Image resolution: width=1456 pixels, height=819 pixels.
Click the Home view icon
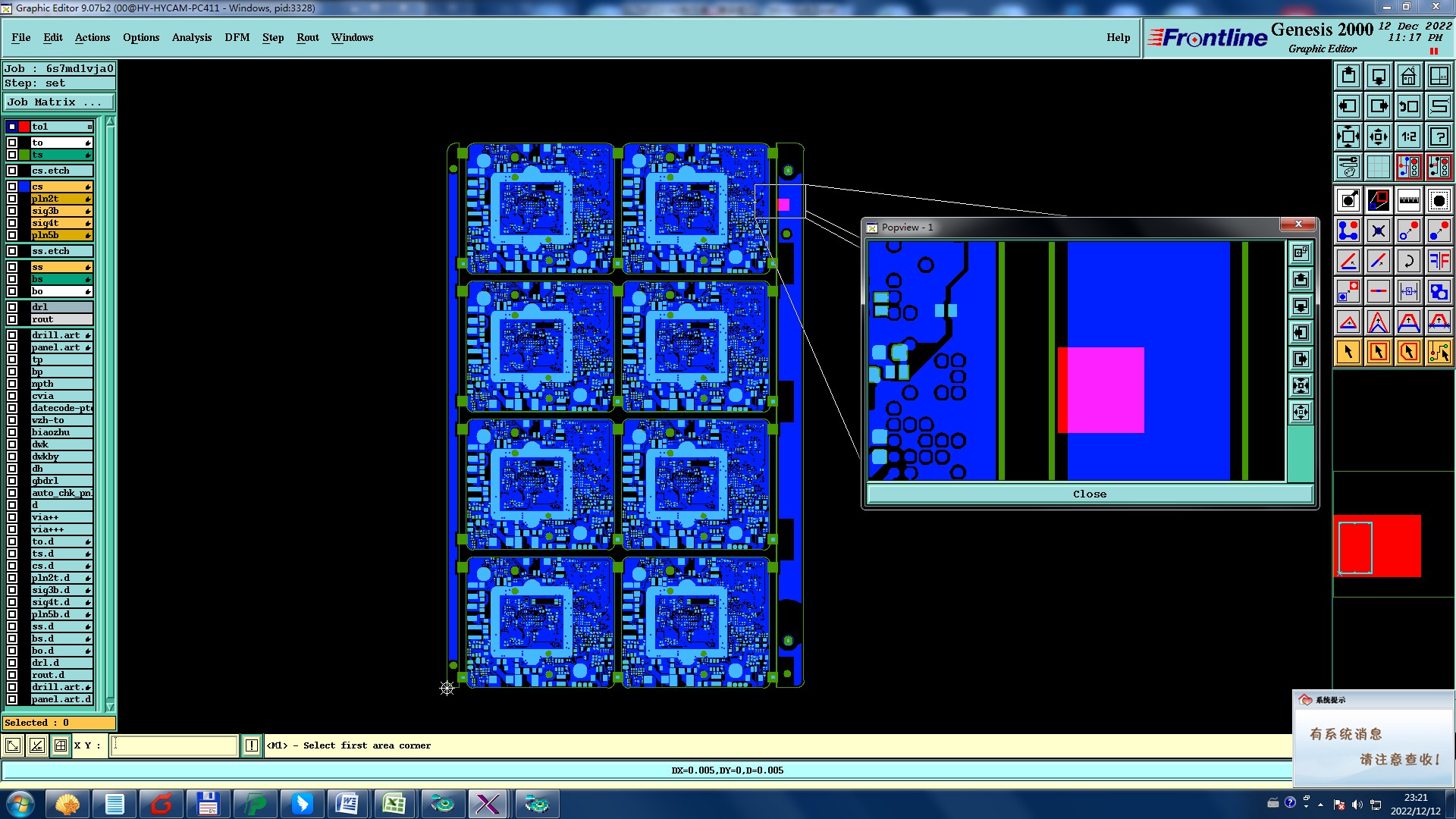point(1408,76)
